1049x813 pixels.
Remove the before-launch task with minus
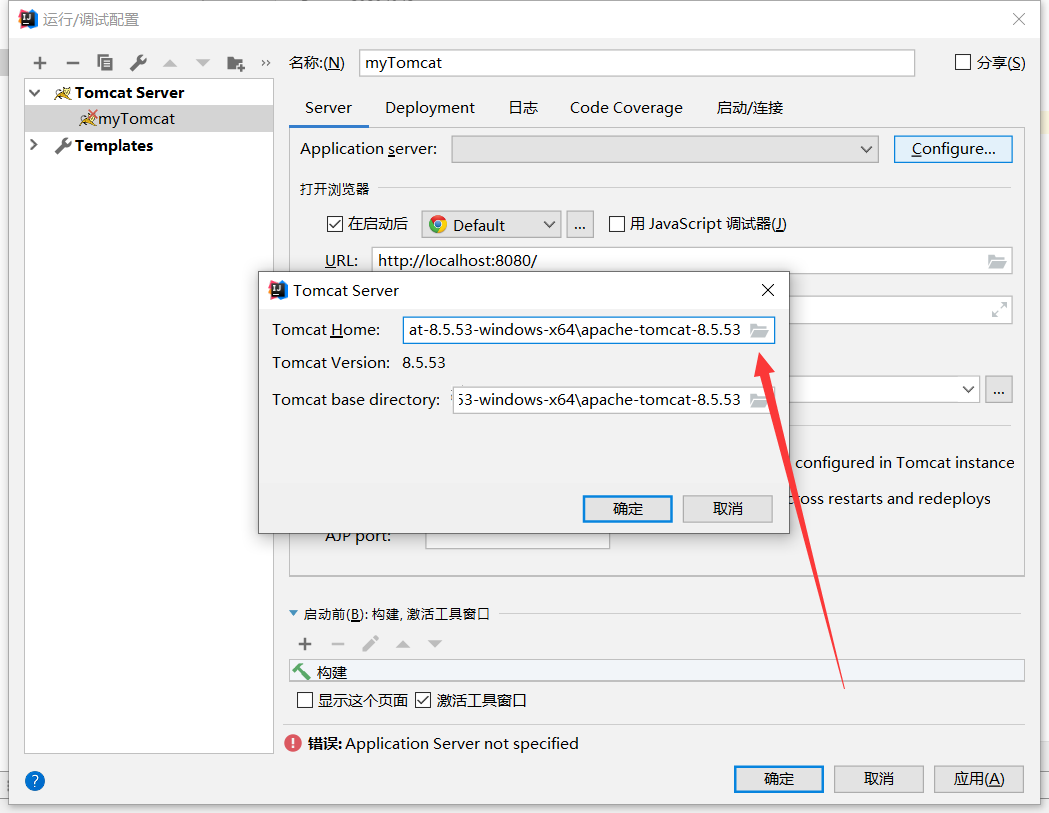coord(338,644)
